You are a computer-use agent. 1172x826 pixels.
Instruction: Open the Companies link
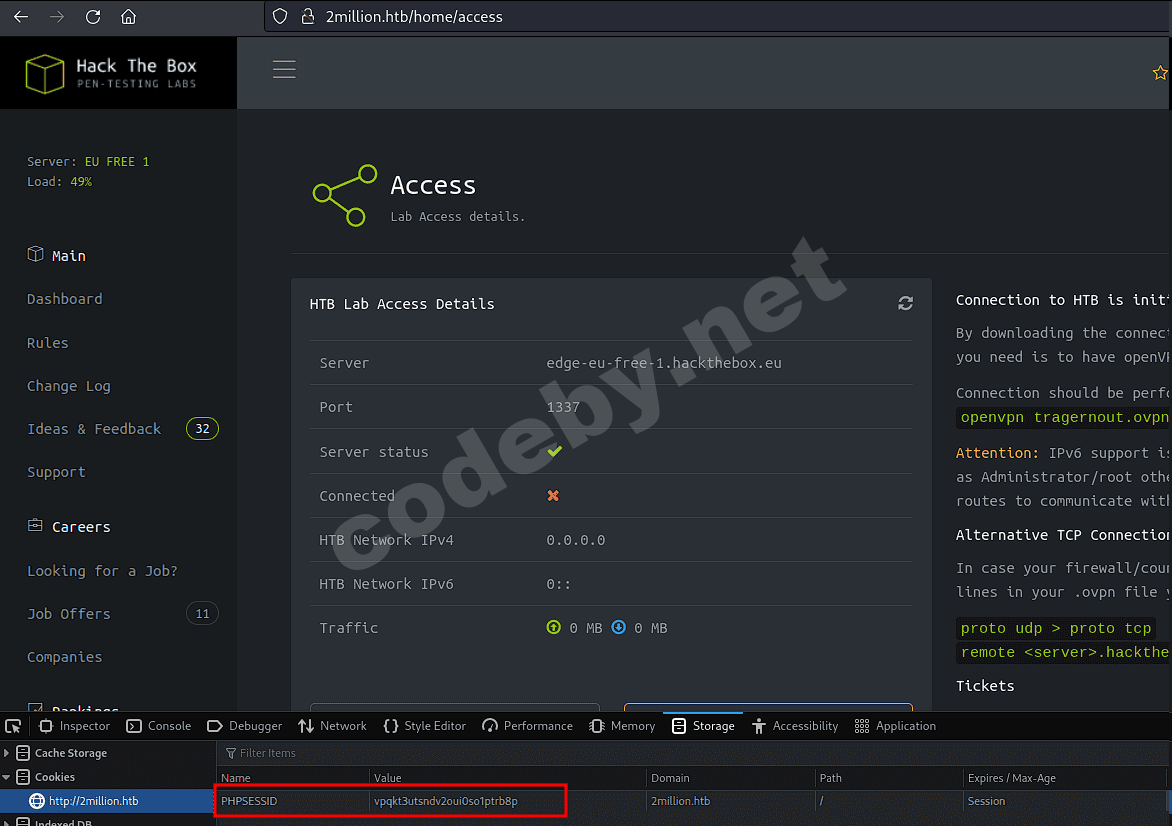click(x=65, y=656)
